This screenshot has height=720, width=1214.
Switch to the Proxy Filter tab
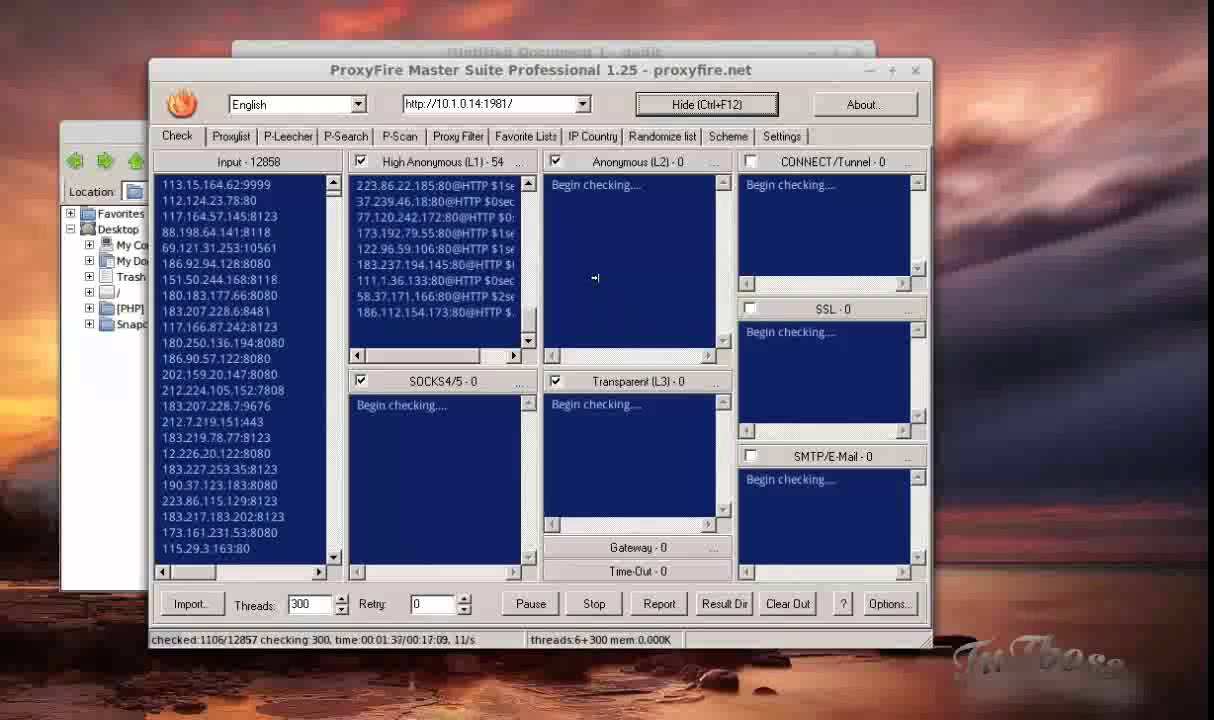[458, 136]
